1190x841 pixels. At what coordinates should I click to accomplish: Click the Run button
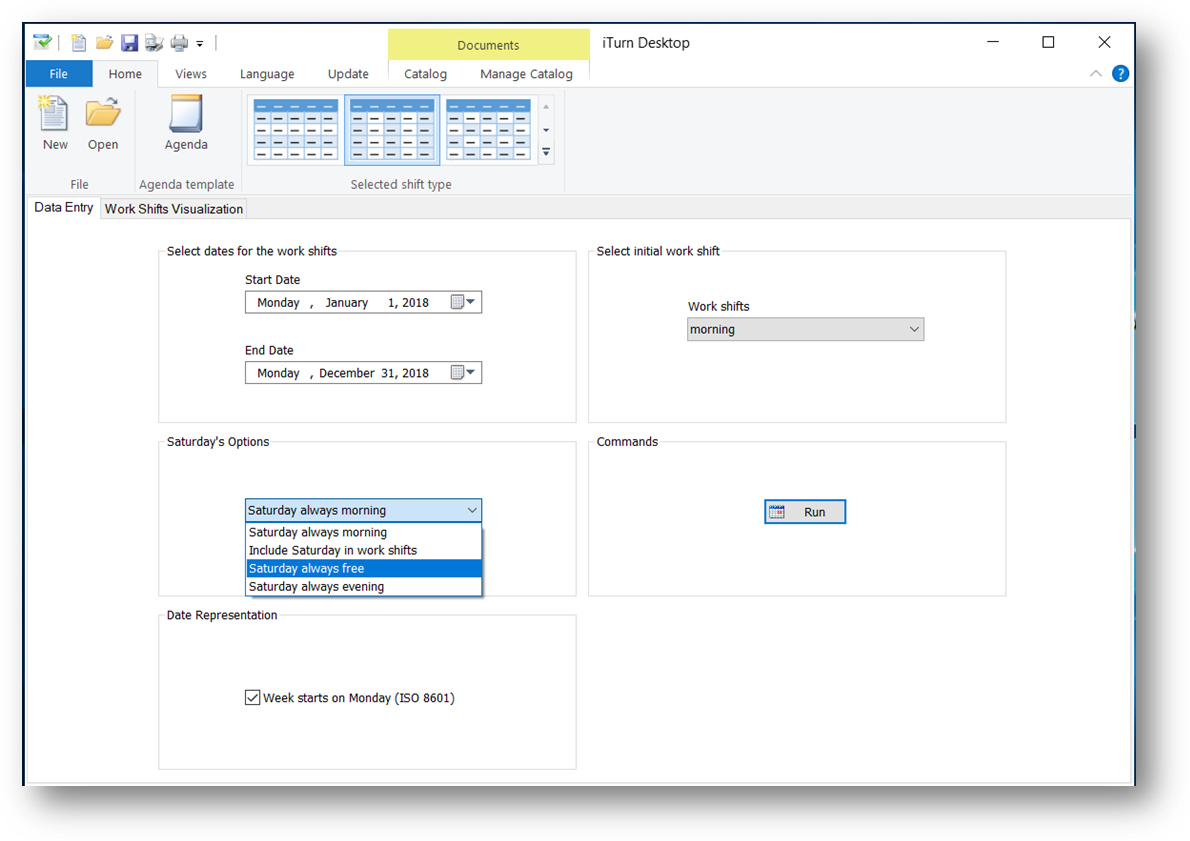coord(804,512)
